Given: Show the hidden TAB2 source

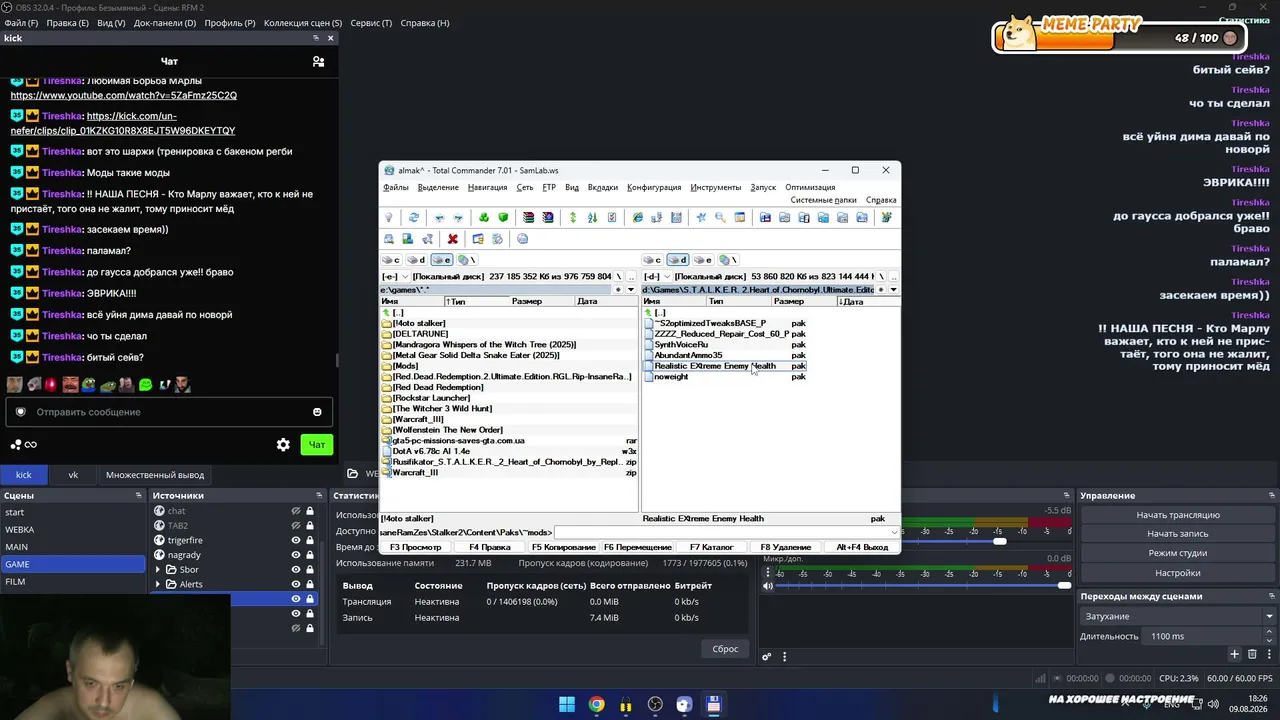Looking at the screenshot, I should click(x=296, y=526).
